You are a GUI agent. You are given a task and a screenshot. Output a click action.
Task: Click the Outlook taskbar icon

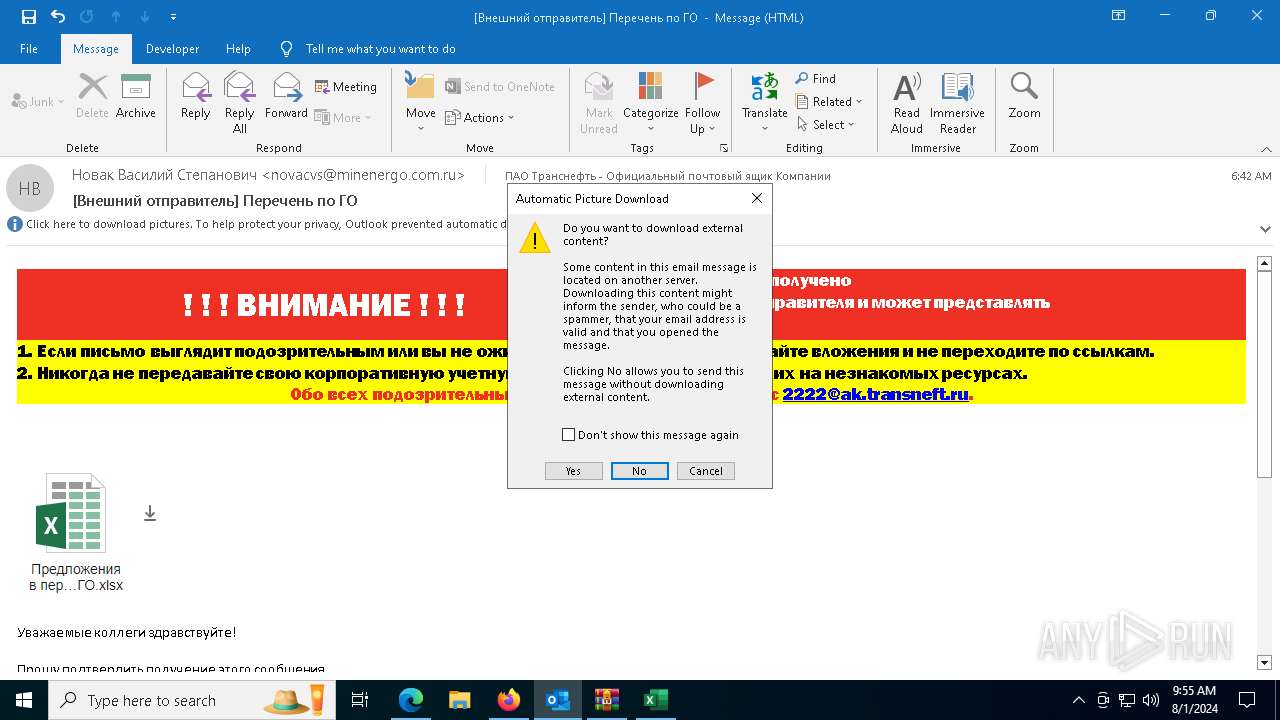coord(558,700)
